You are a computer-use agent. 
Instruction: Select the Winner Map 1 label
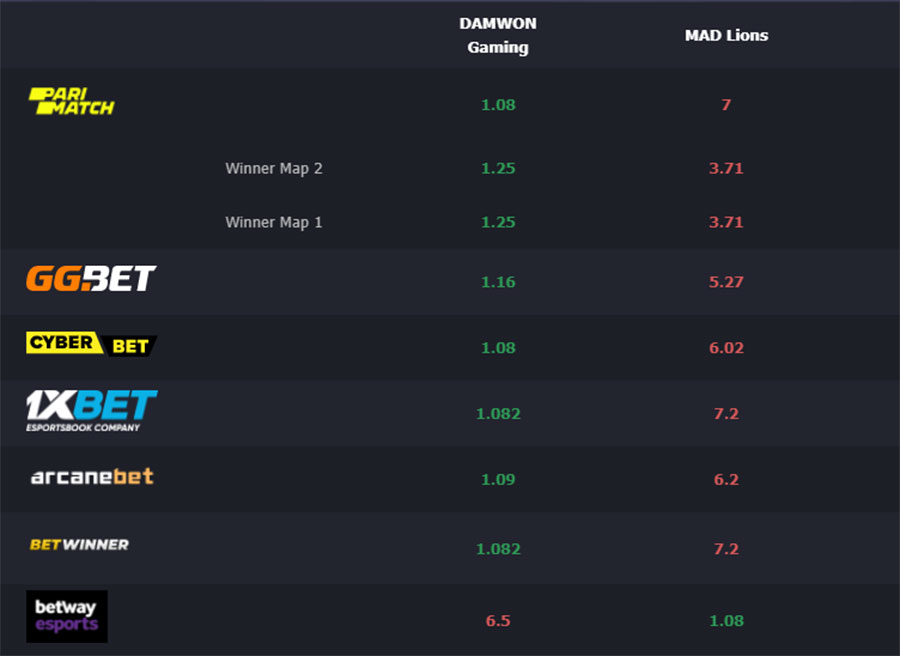coord(274,222)
